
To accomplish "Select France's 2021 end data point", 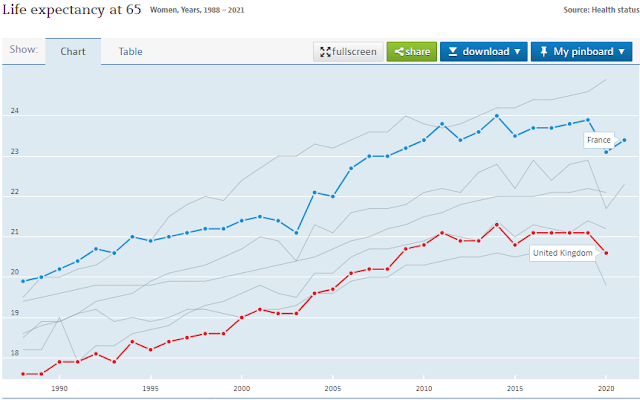I will [x=624, y=140].
